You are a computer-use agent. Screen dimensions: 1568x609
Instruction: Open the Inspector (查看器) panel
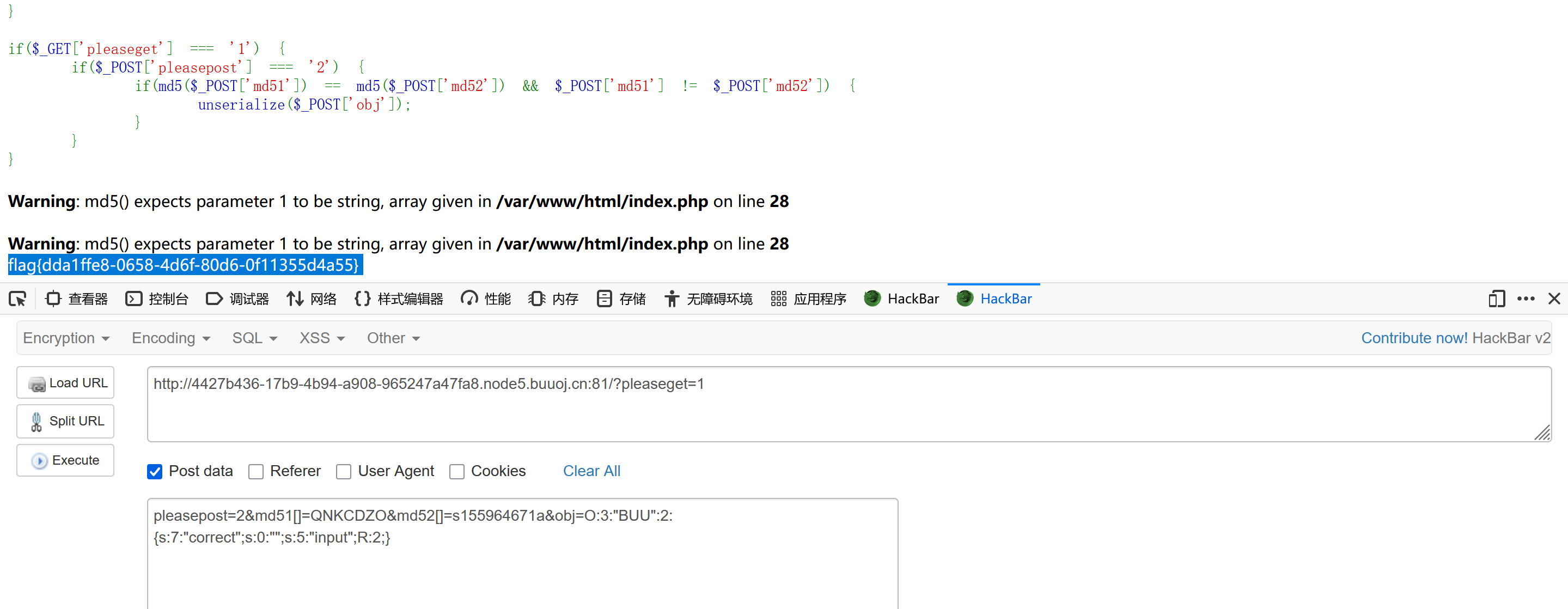click(x=77, y=299)
